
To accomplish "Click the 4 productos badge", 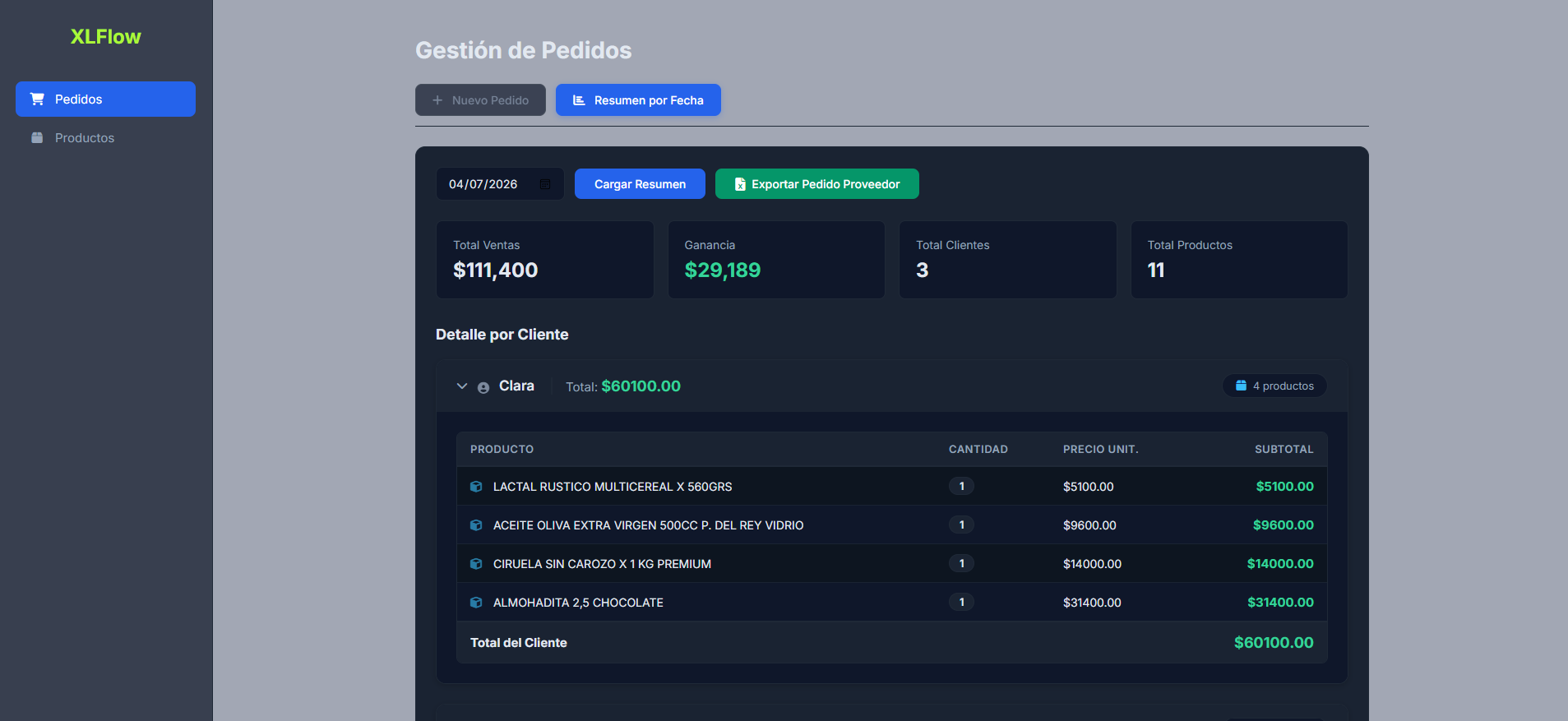I will pos(1274,386).
